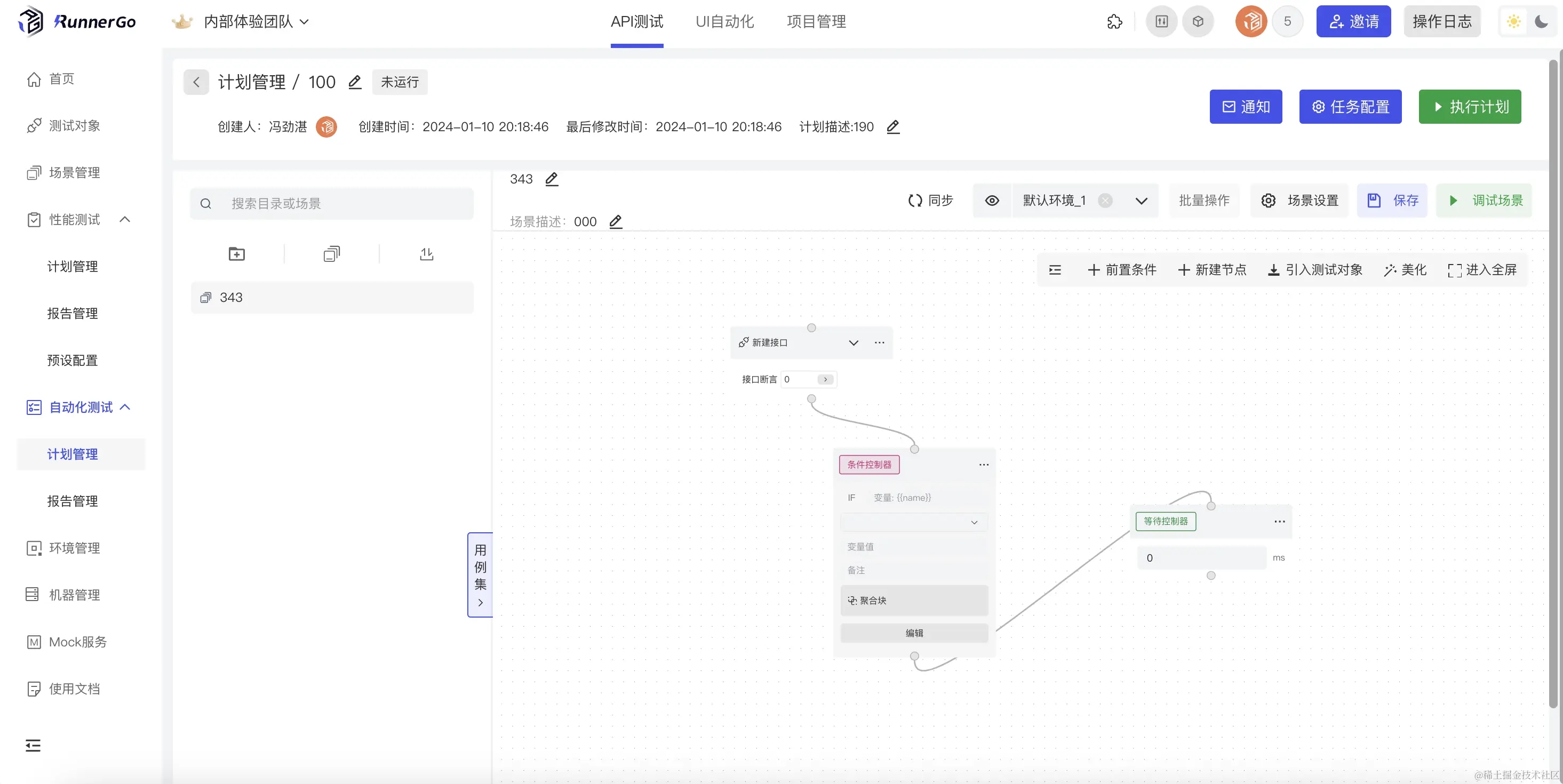The height and width of the screenshot is (784, 1563).
Task: Edit the plan description pencil icon
Action: coord(892,127)
